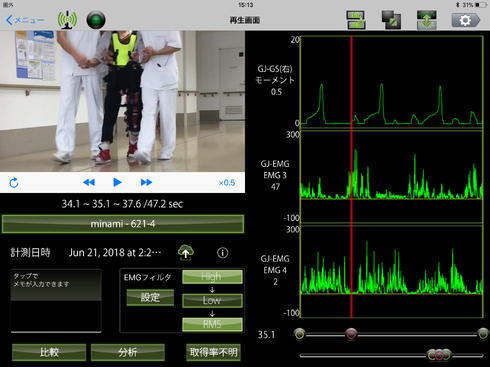This screenshot has height=367, width=490.
Task: Open the EMG filter 設定 button
Action: 150,297
